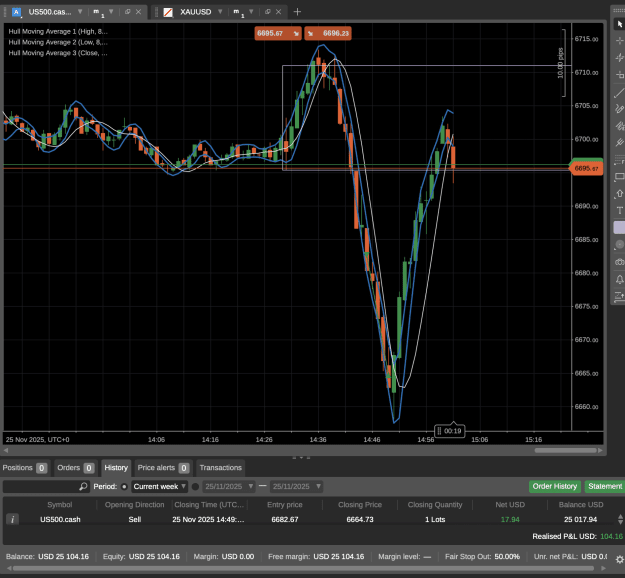625x578 pixels.
Task: Select the crosshair tool
Action: tap(619, 41)
